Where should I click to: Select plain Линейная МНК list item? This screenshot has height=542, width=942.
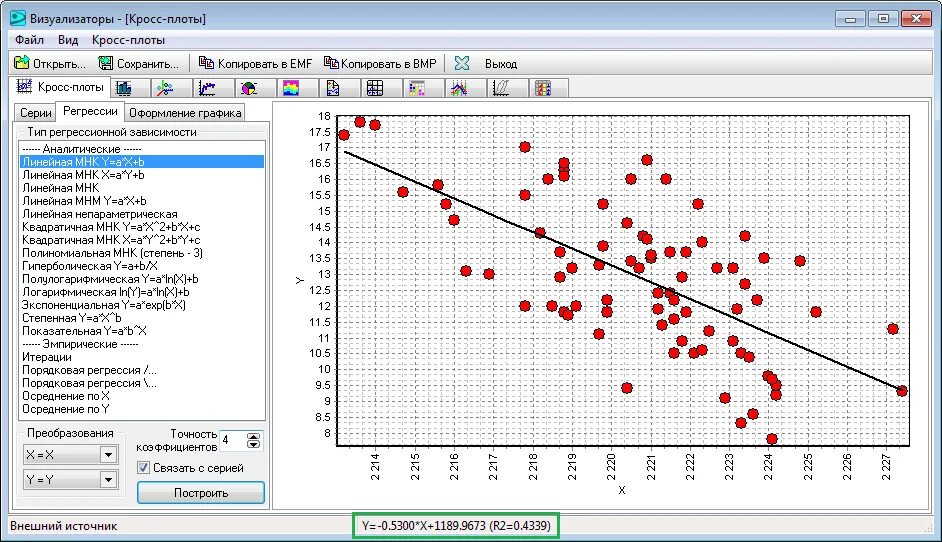(142, 187)
